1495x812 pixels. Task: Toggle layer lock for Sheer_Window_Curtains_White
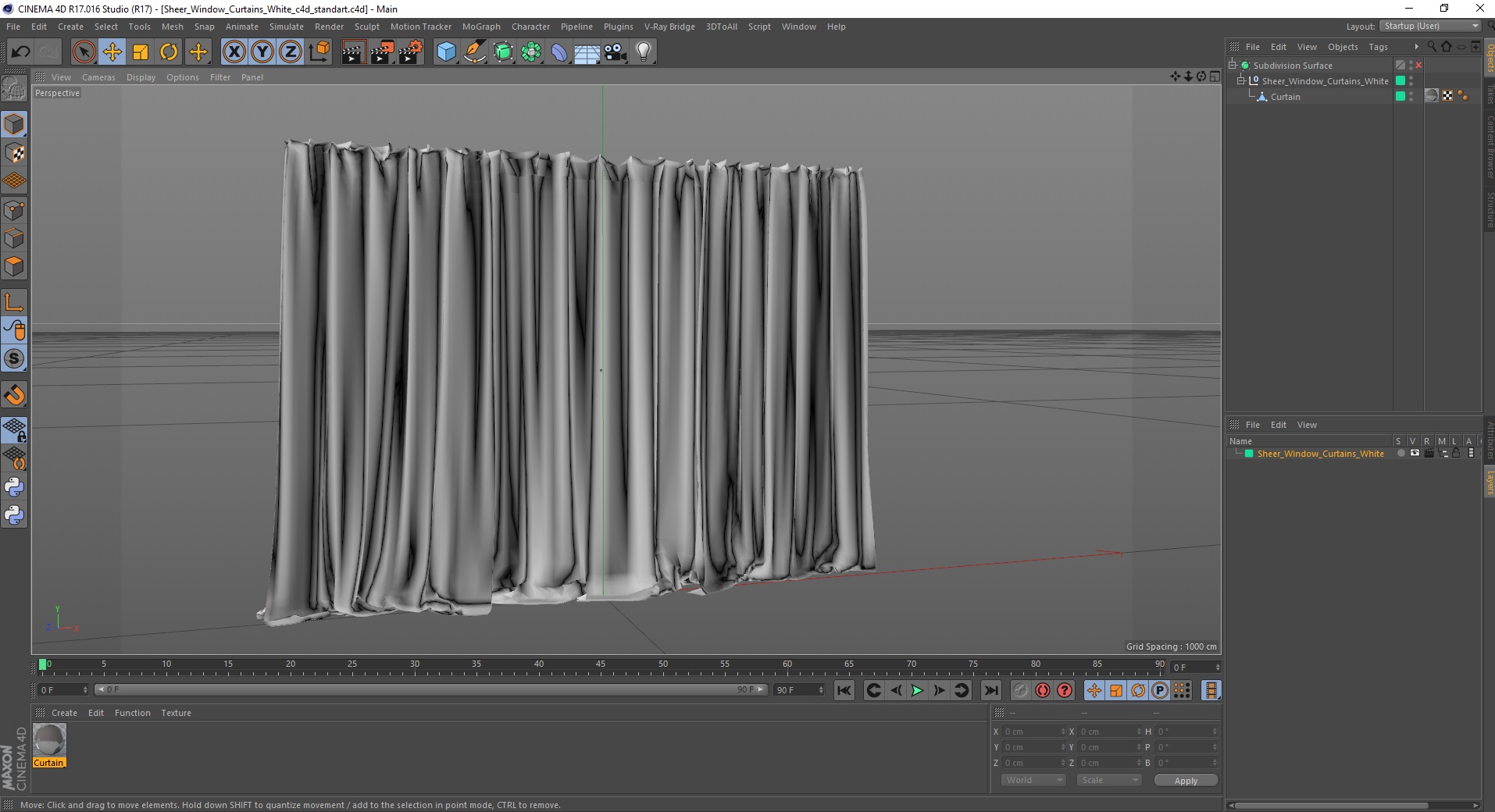click(1456, 453)
